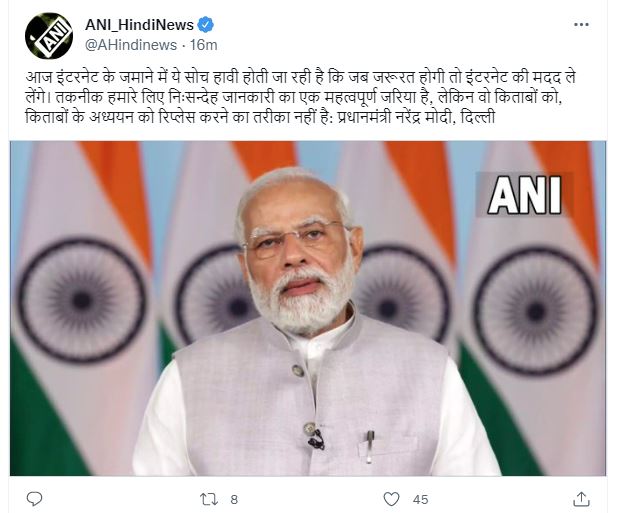Like the tweet with heart icon
The width and height of the screenshot is (626, 513).
click(x=391, y=499)
